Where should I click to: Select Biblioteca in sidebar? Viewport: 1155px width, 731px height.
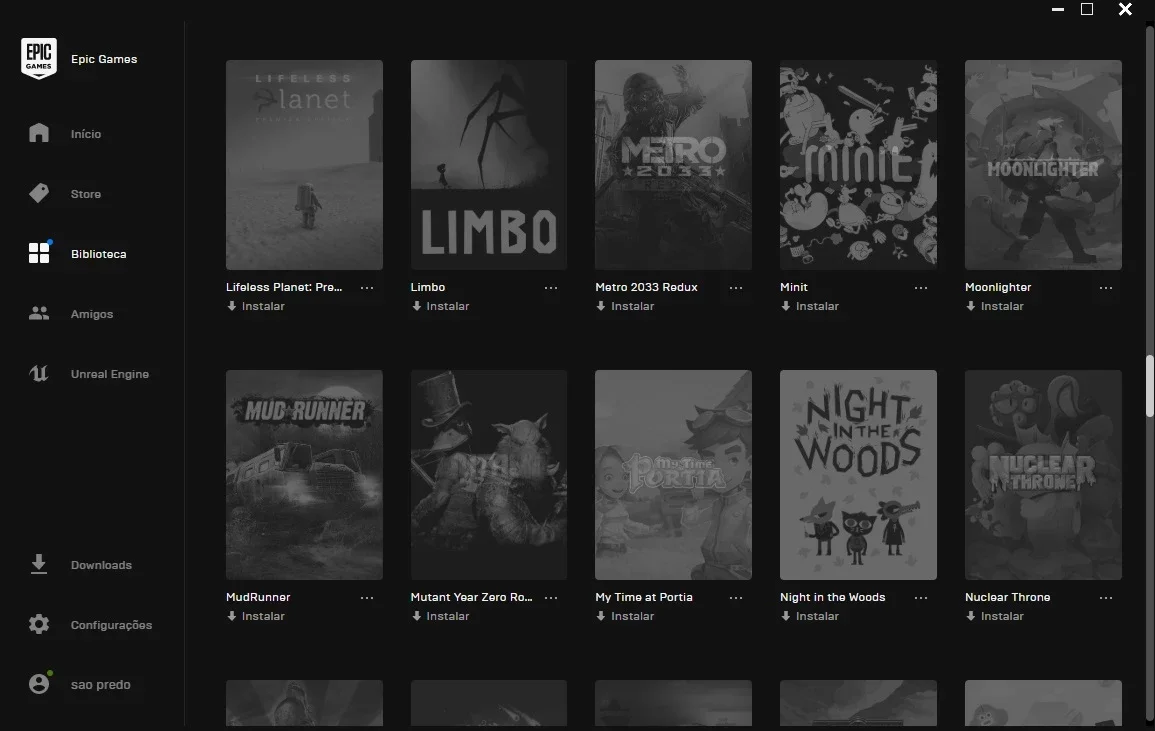tap(99, 253)
